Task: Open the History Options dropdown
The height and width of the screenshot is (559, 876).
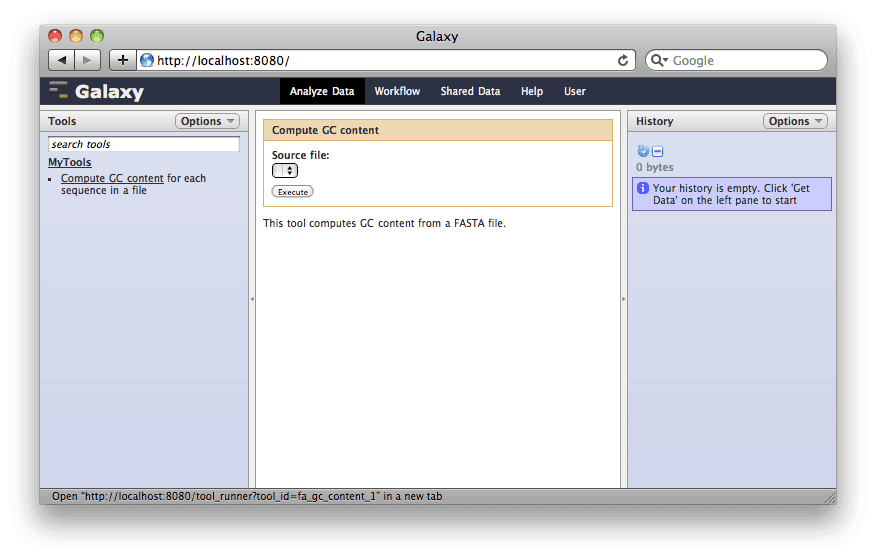Action: tap(796, 121)
